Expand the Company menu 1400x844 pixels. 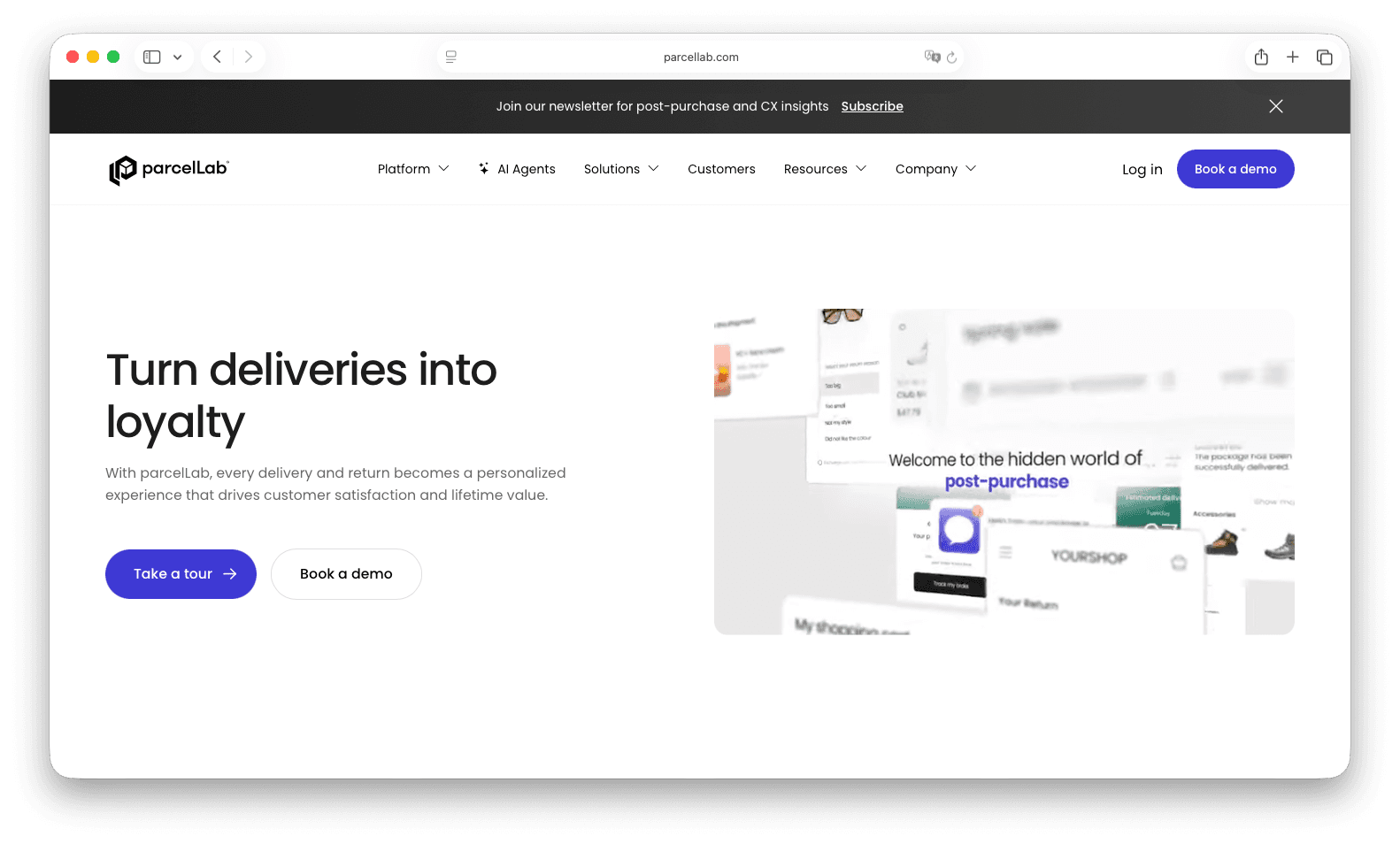935,169
